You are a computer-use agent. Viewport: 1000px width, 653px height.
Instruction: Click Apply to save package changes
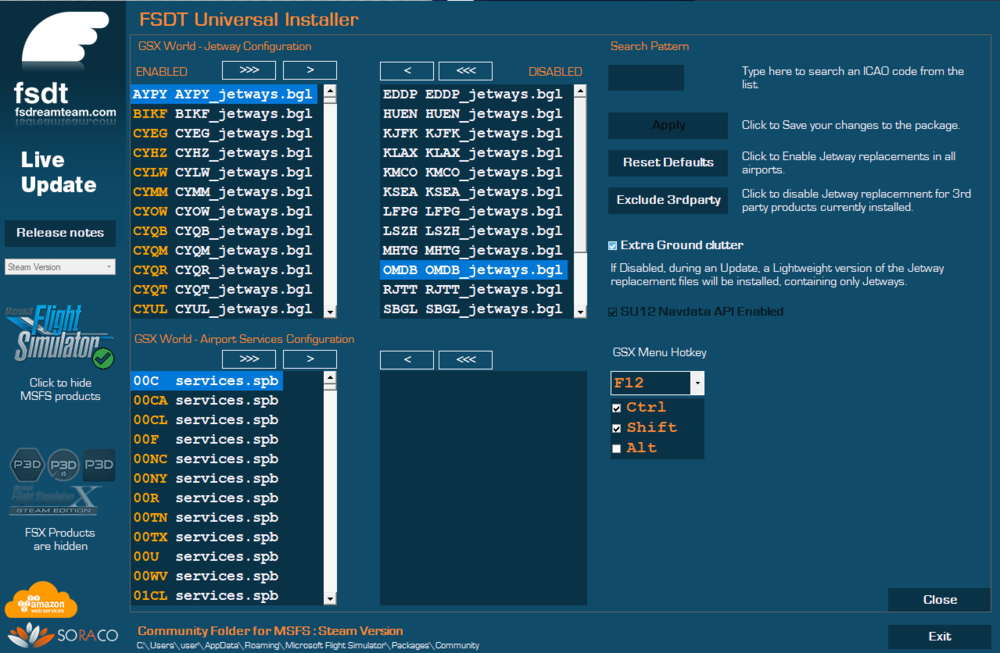click(667, 125)
